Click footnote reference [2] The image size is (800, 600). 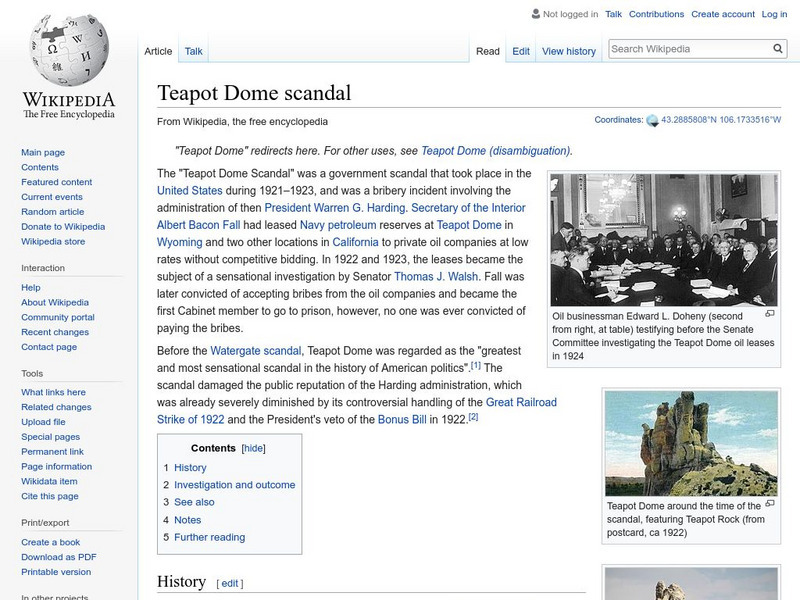473,417
